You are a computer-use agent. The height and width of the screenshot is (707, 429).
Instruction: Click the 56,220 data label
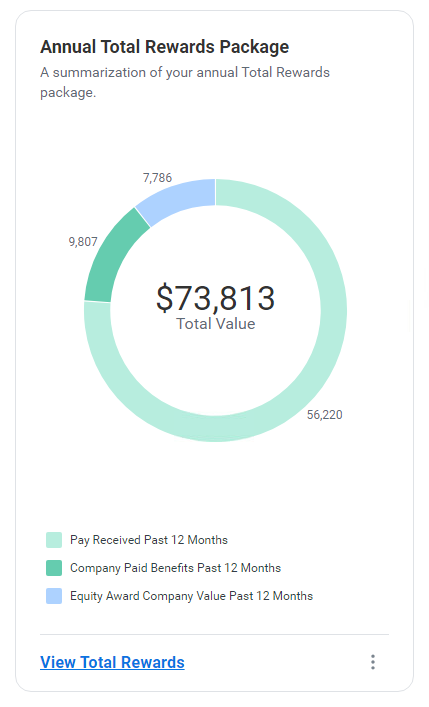click(x=325, y=414)
